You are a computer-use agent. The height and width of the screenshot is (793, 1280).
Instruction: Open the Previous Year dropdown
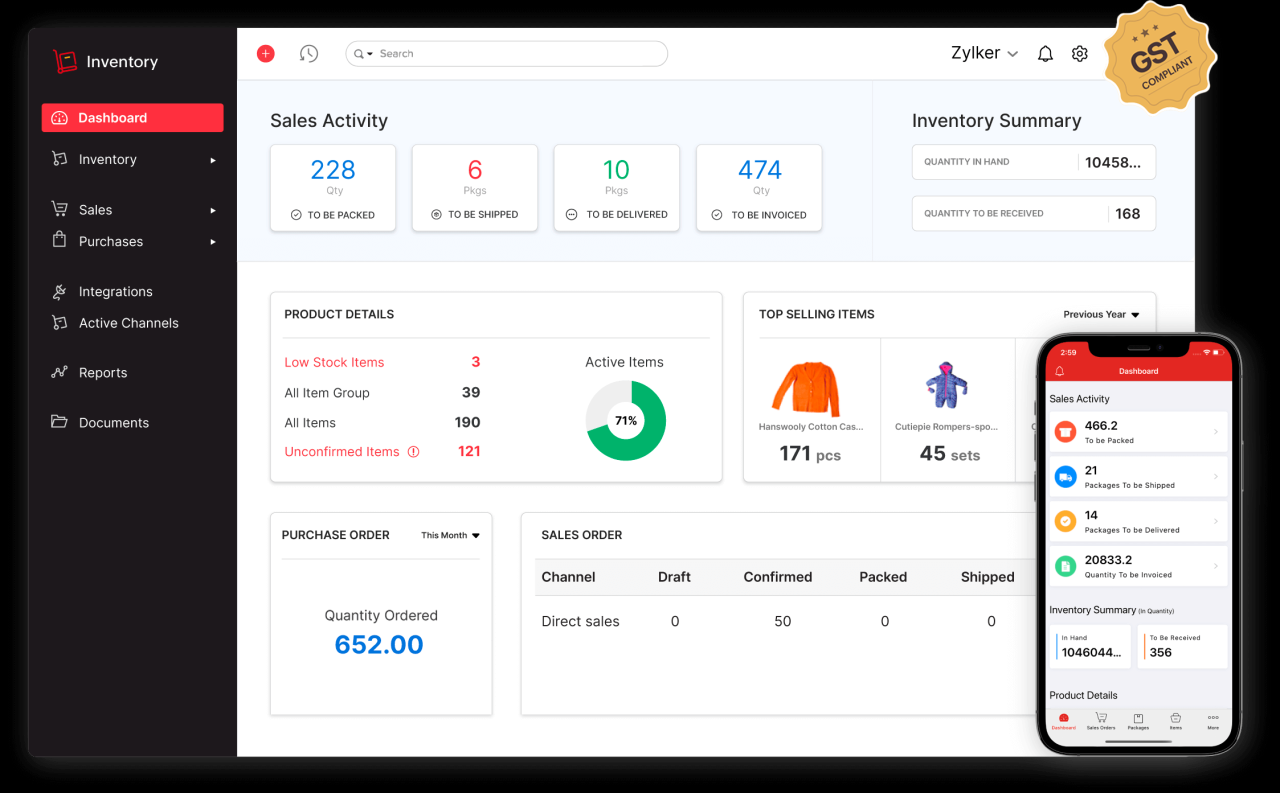coord(1100,314)
